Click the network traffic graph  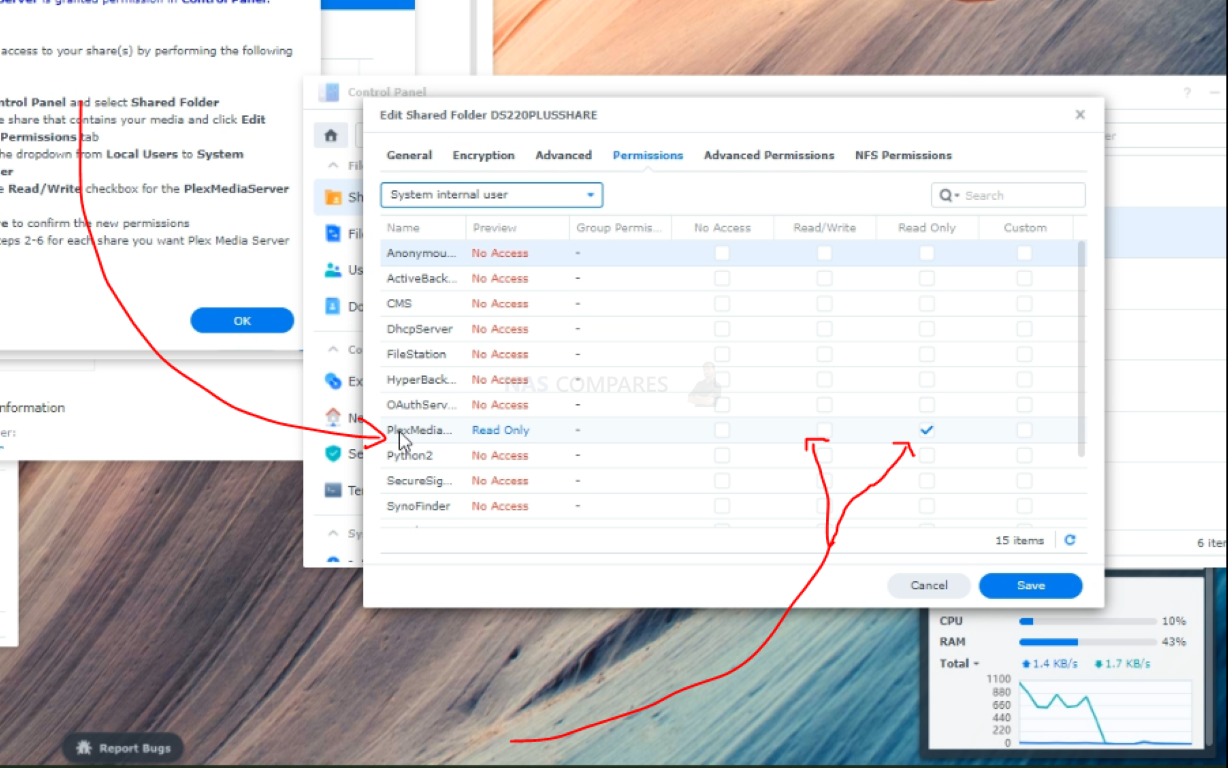point(1105,711)
